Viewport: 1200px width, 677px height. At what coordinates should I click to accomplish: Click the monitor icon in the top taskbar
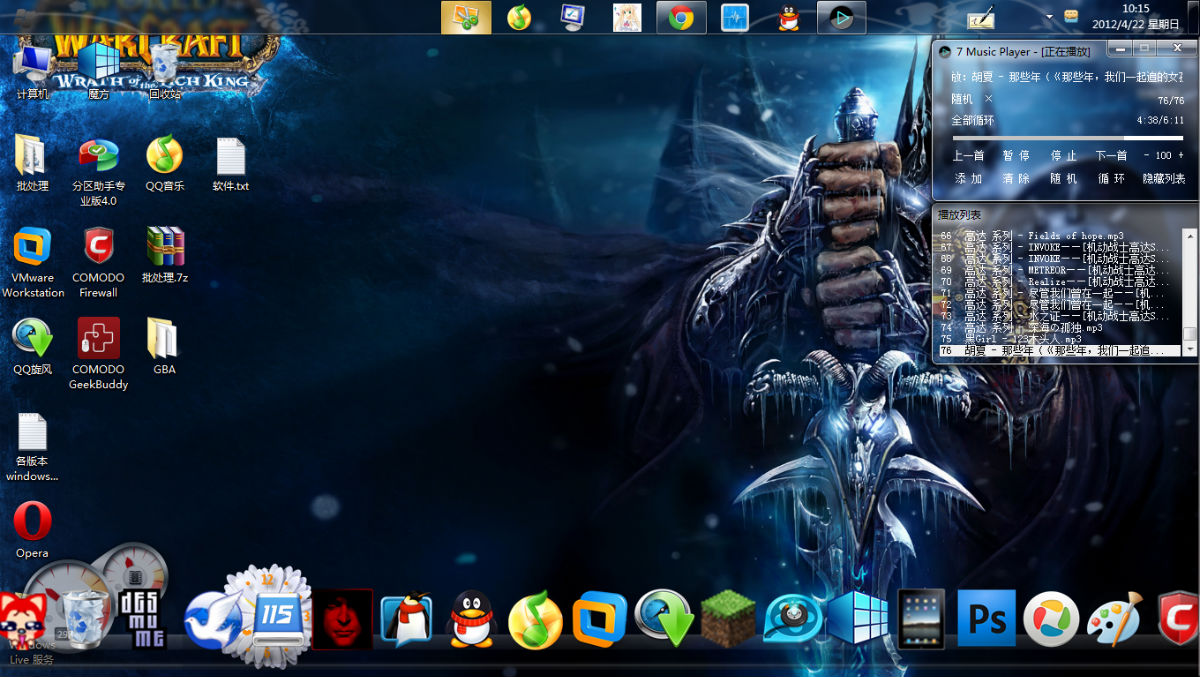[573, 17]
